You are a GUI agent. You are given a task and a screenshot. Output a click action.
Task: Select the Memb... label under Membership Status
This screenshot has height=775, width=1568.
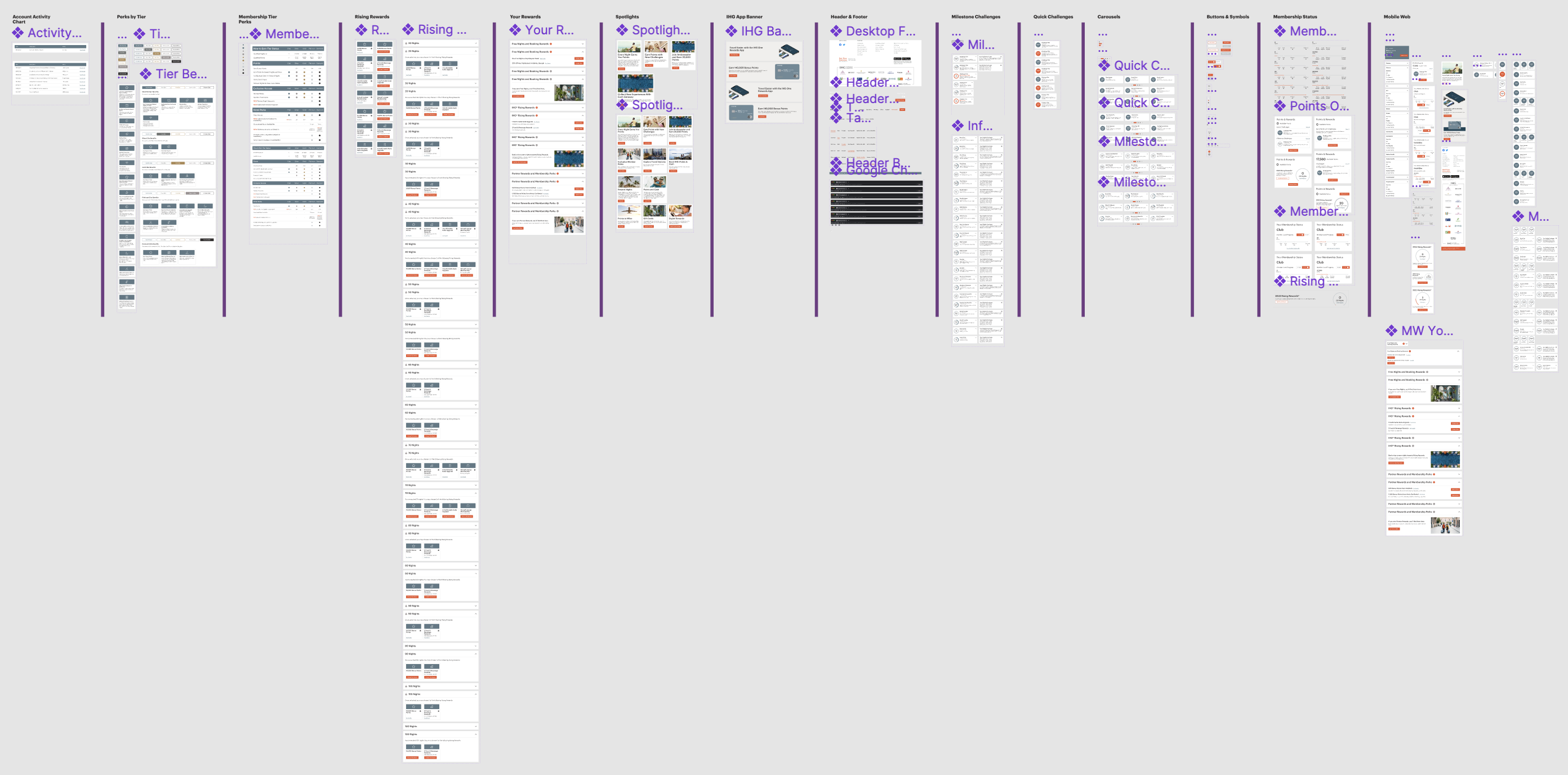point(1313,31)
